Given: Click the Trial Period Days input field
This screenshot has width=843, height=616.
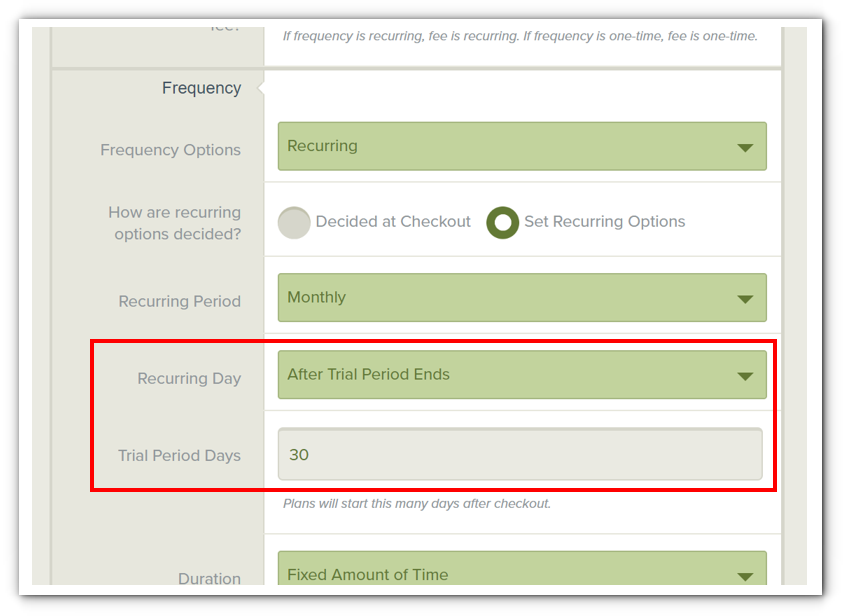Looking at the screenshot, I should tap(520, 454).
